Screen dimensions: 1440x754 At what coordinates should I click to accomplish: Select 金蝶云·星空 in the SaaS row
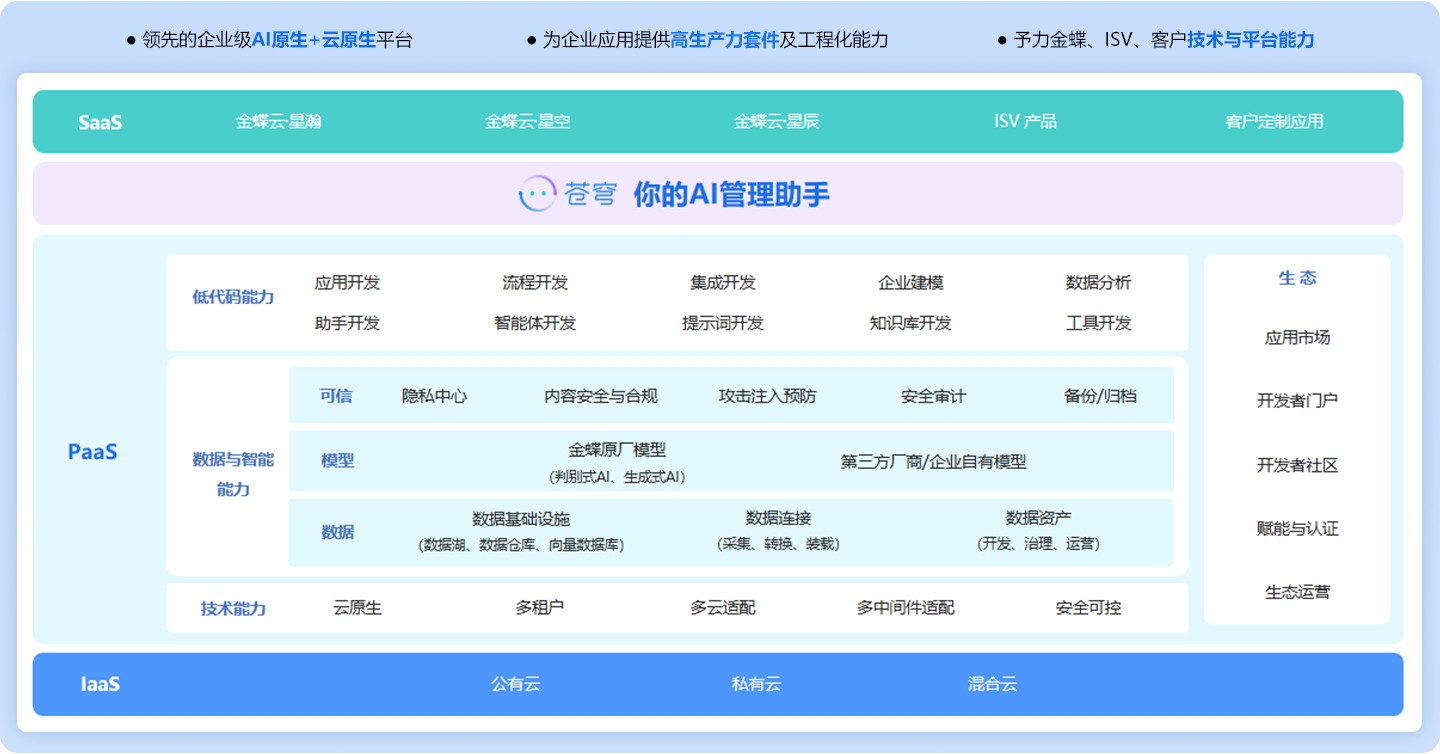coord(528,121)
